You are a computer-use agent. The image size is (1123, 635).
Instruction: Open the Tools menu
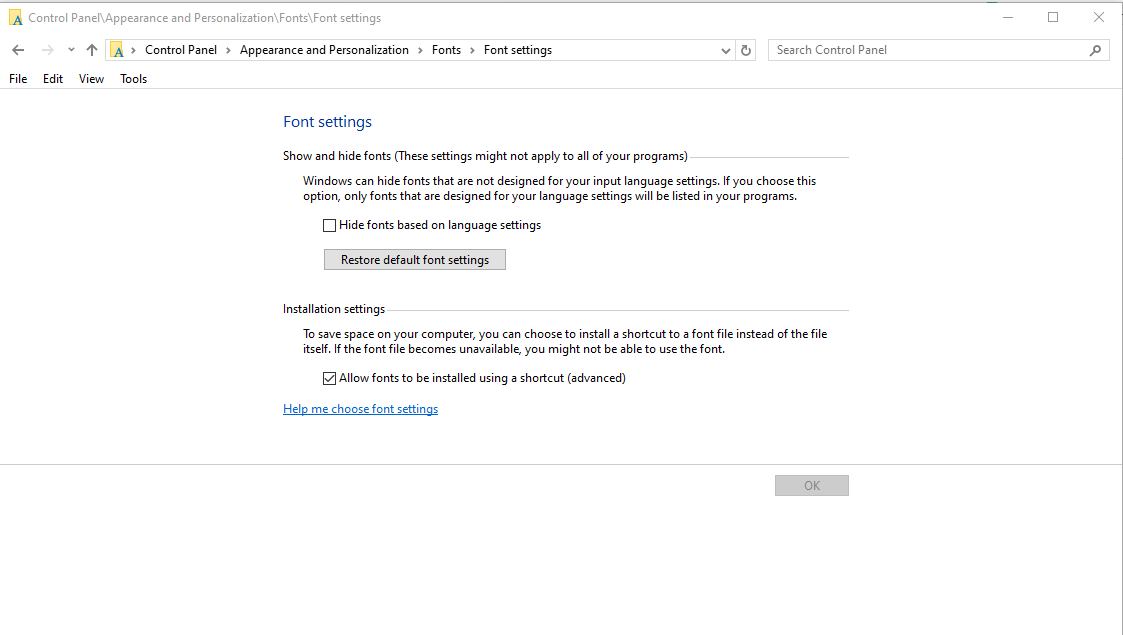point(133,79)
